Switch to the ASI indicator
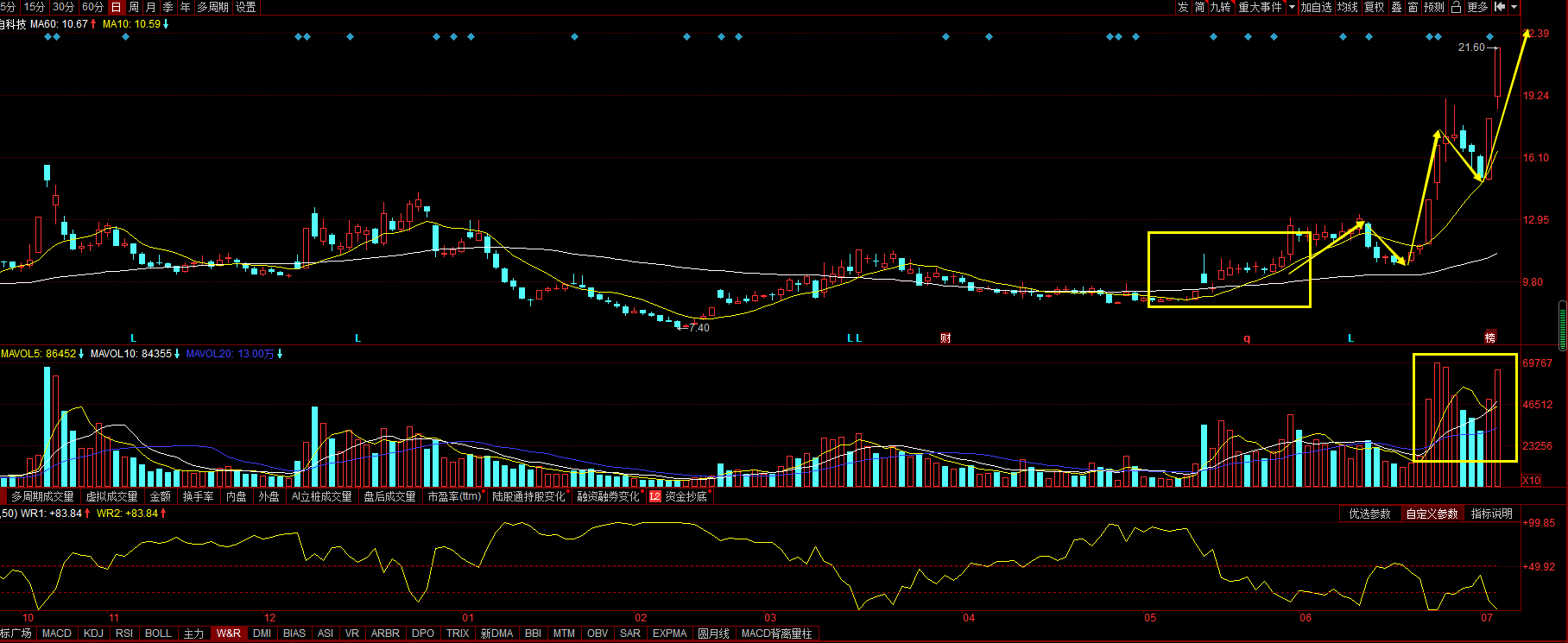The image size is (1568, 643). pos(326,634)
